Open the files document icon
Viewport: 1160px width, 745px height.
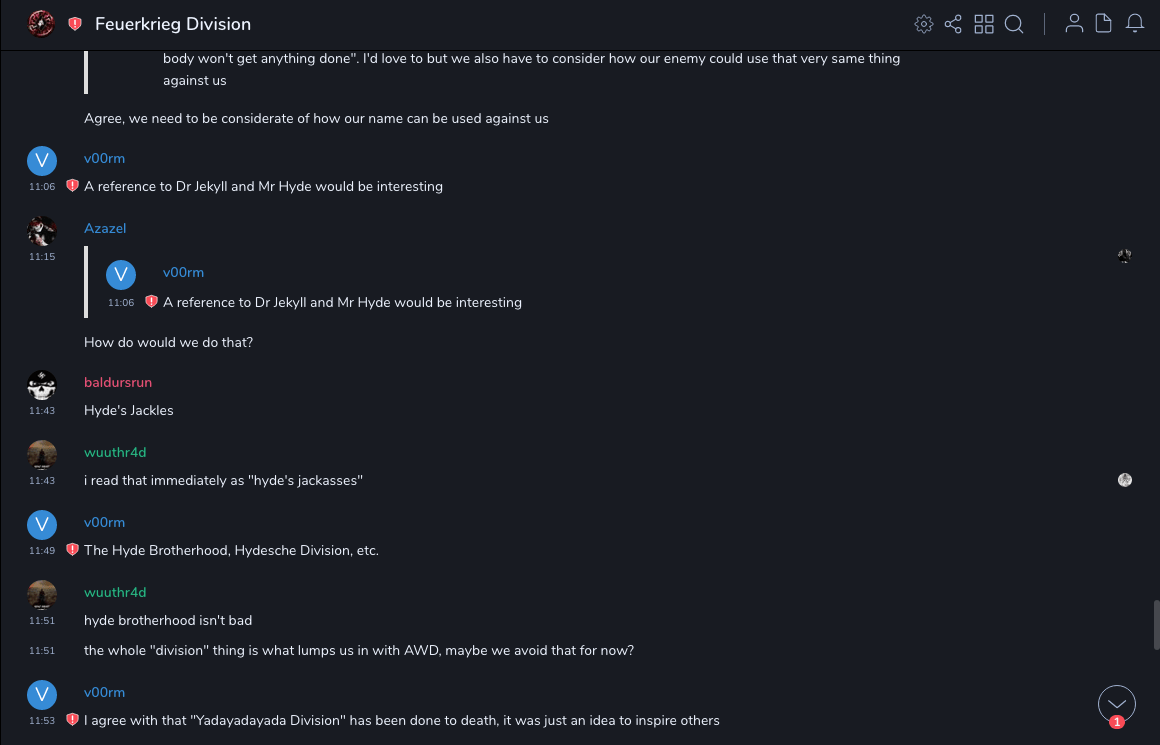click(1104, 24)
